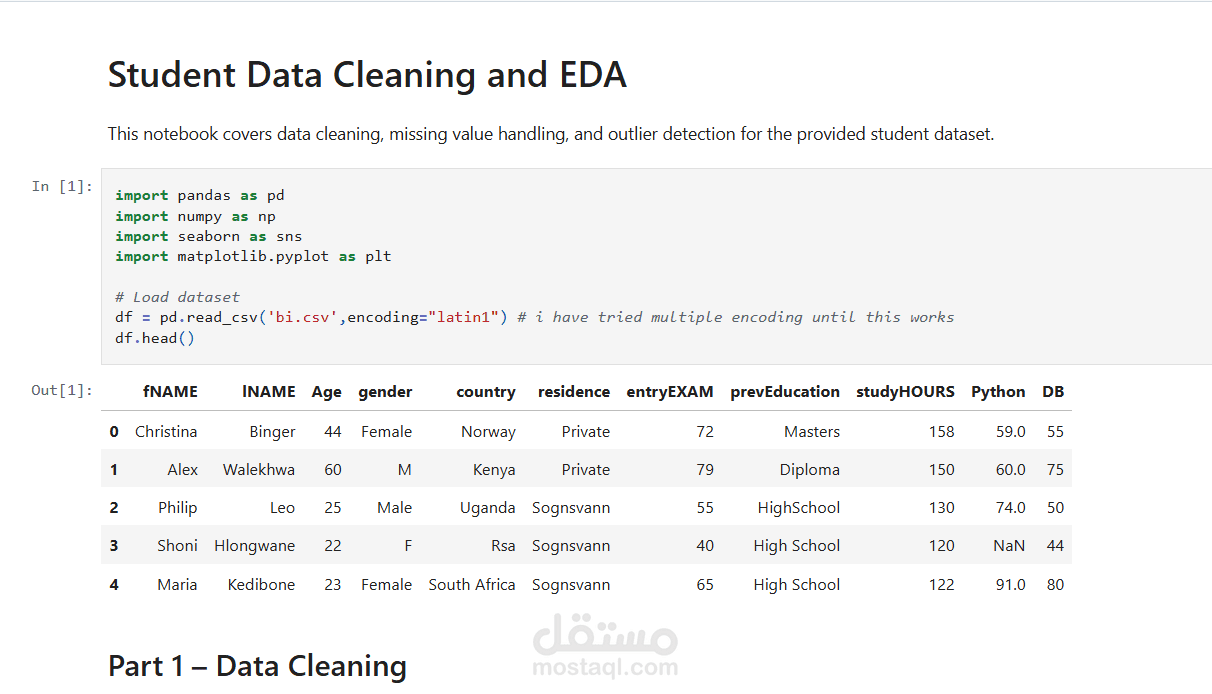Click the 'import seaborn as sns' line
This screenshot has width=1212, height=694.
[x=208, y=236]
